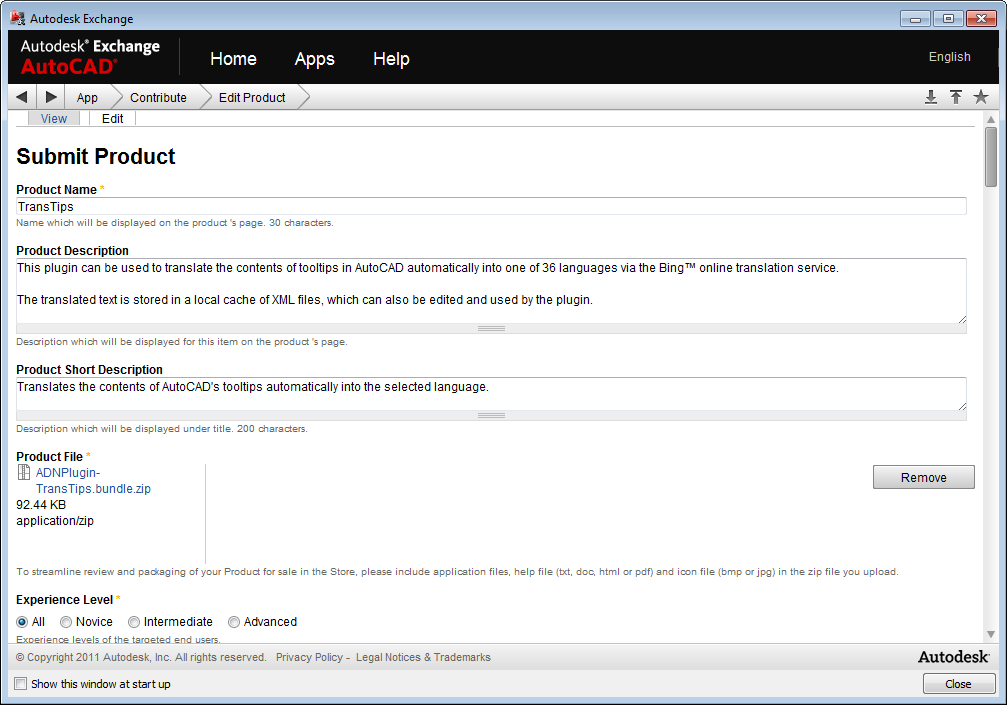The image size is (1007, 705).
Task: Click the vertical scrollbar thumb
Action: coord(990,157)
